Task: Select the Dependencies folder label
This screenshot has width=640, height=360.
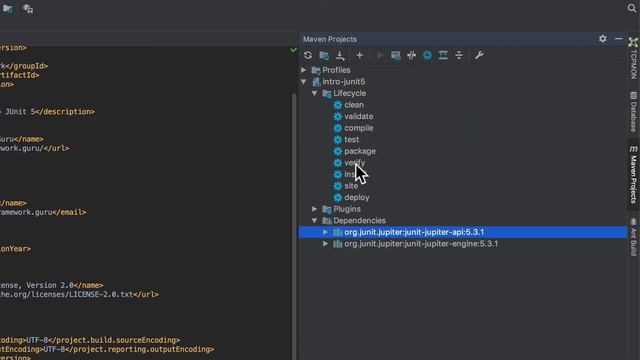Action: 359,220
